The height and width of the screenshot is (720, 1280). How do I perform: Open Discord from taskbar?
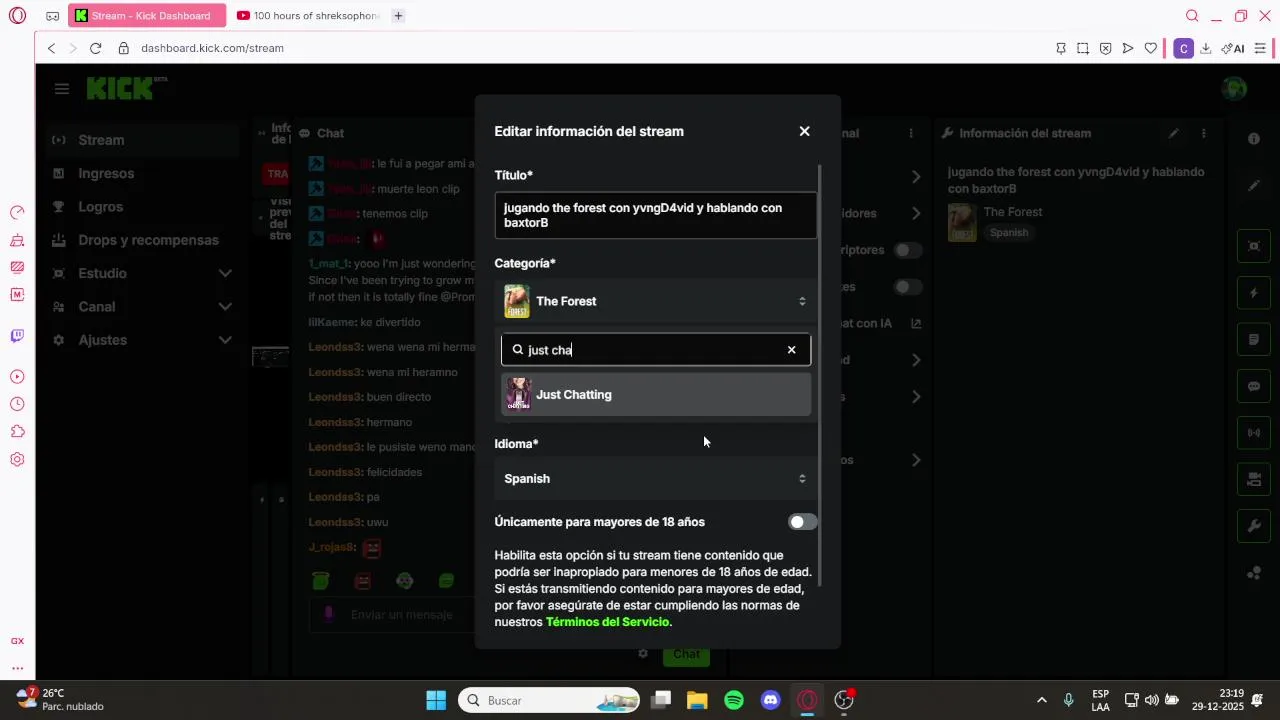click(770, 700)
